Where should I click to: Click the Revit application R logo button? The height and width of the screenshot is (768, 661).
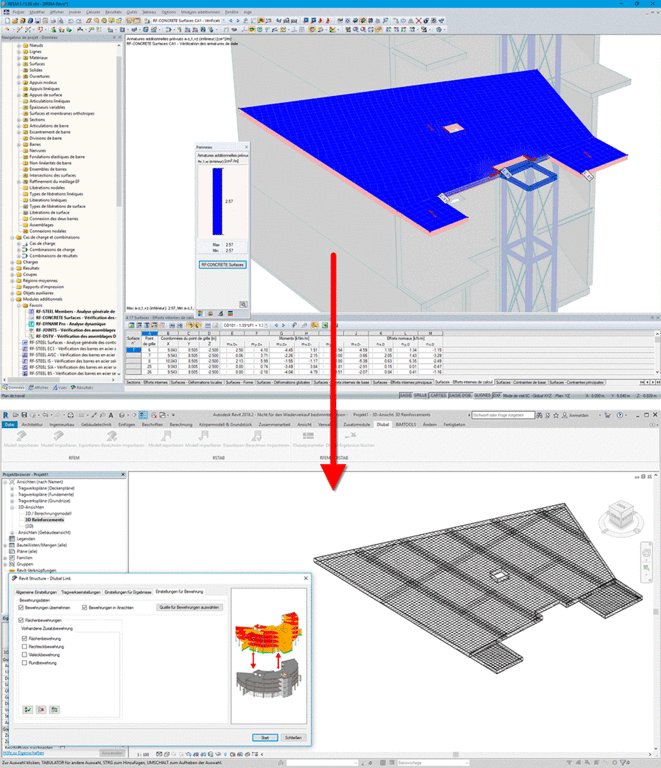coord(5,415)
